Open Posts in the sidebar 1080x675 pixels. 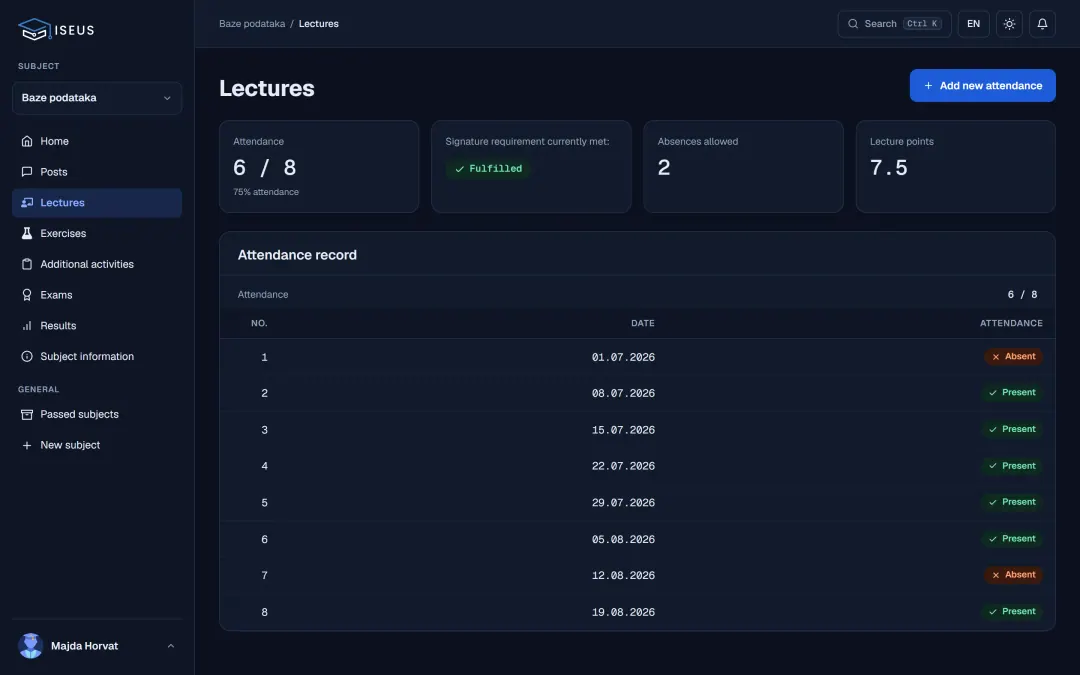click(97, 172)
